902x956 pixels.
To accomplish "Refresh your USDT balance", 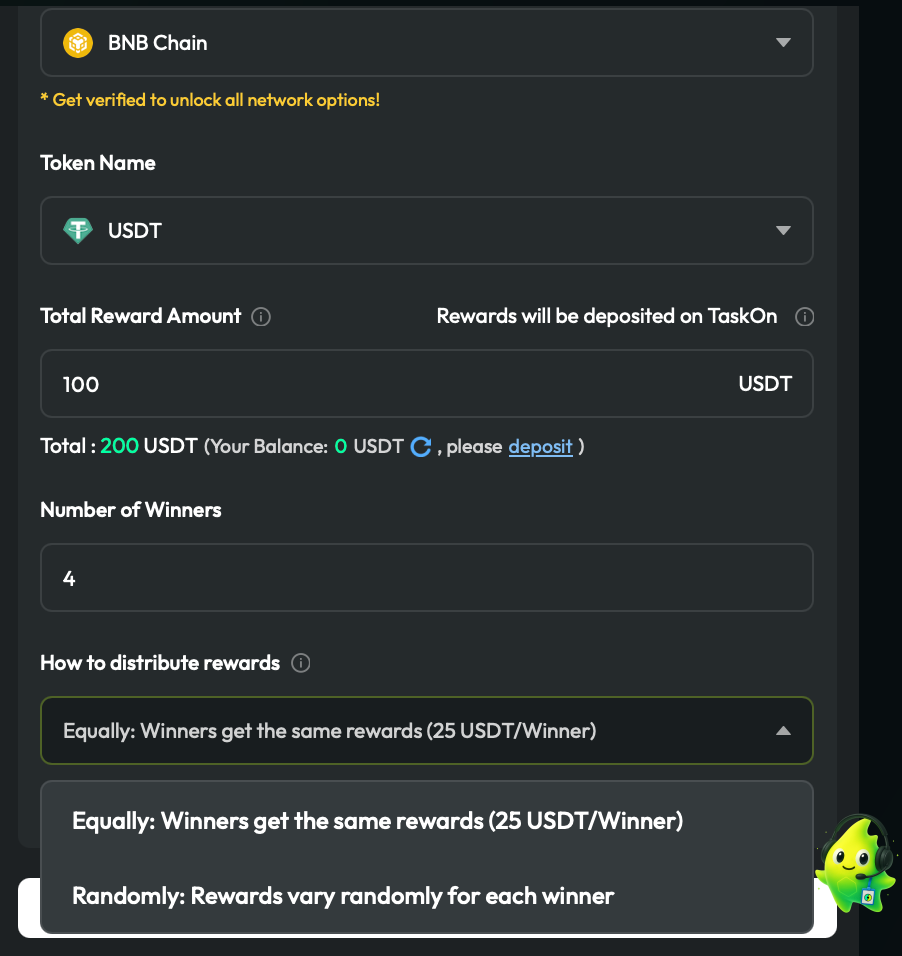I will point(421,447).
